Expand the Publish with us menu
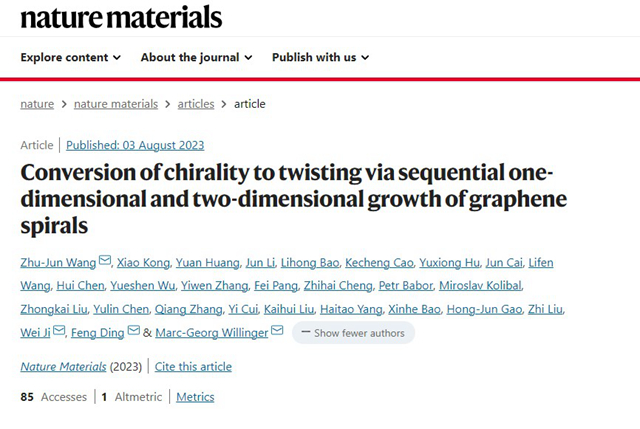640x429 pixels. click(x=320, y=58)
